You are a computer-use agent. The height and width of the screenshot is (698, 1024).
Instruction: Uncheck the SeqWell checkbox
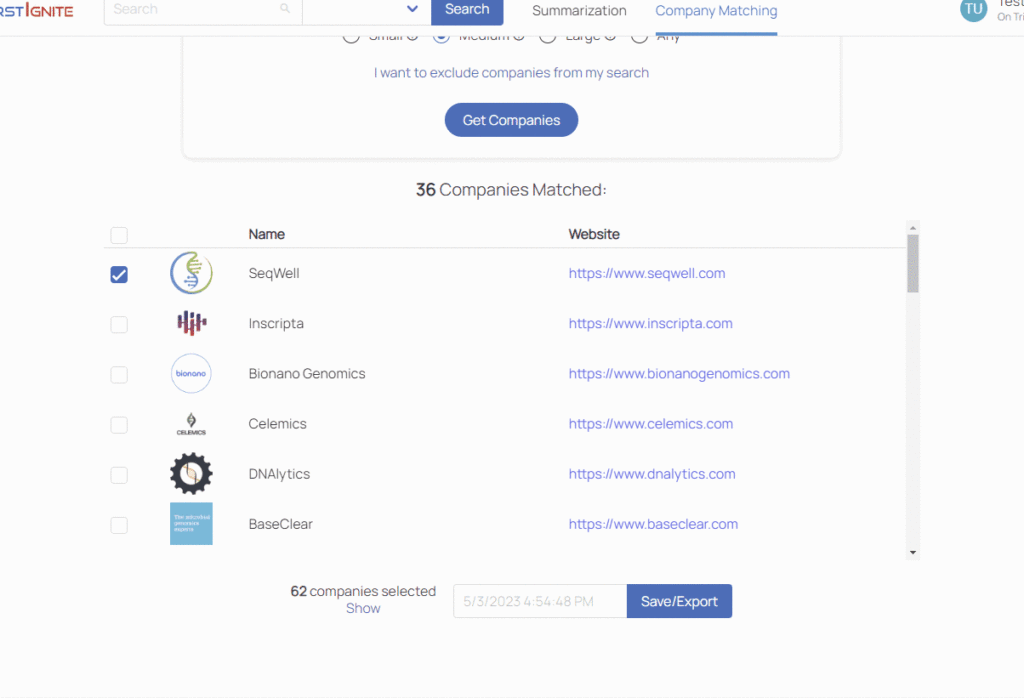pyautogui.click(x=119, y=275)
